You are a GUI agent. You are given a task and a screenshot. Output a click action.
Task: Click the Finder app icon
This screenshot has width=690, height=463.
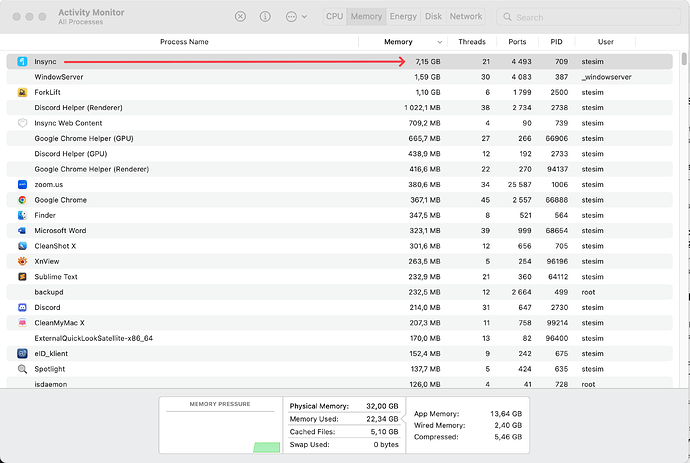[22, 215]
